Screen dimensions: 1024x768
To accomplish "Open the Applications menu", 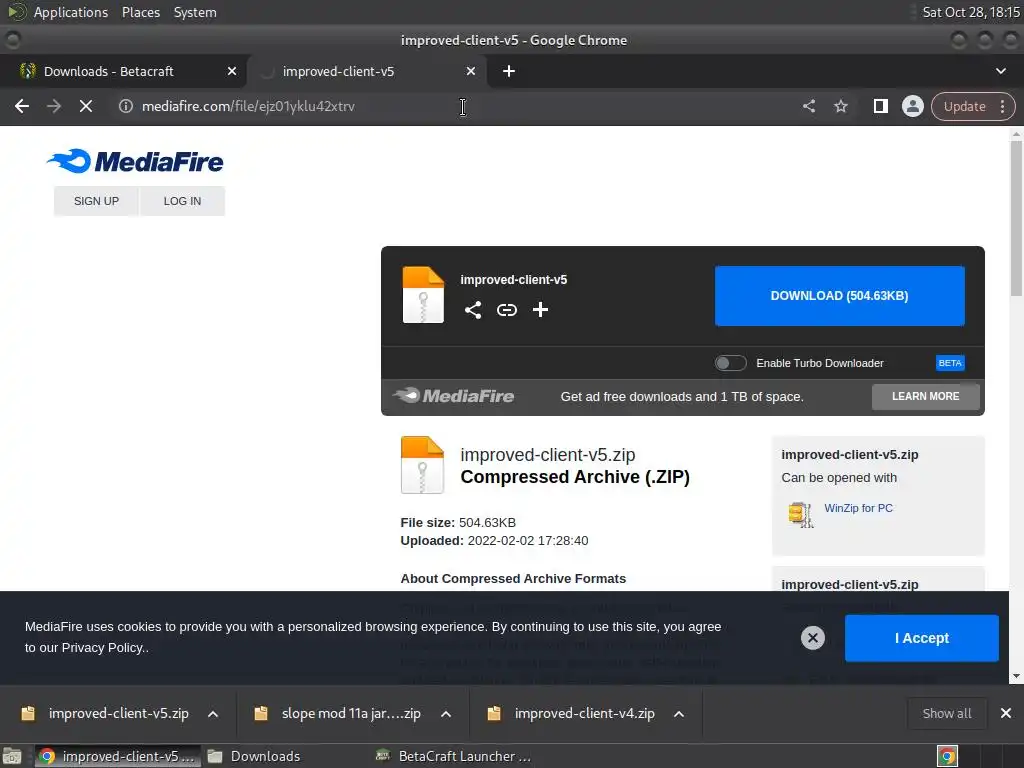I will (x=71, y=12).
